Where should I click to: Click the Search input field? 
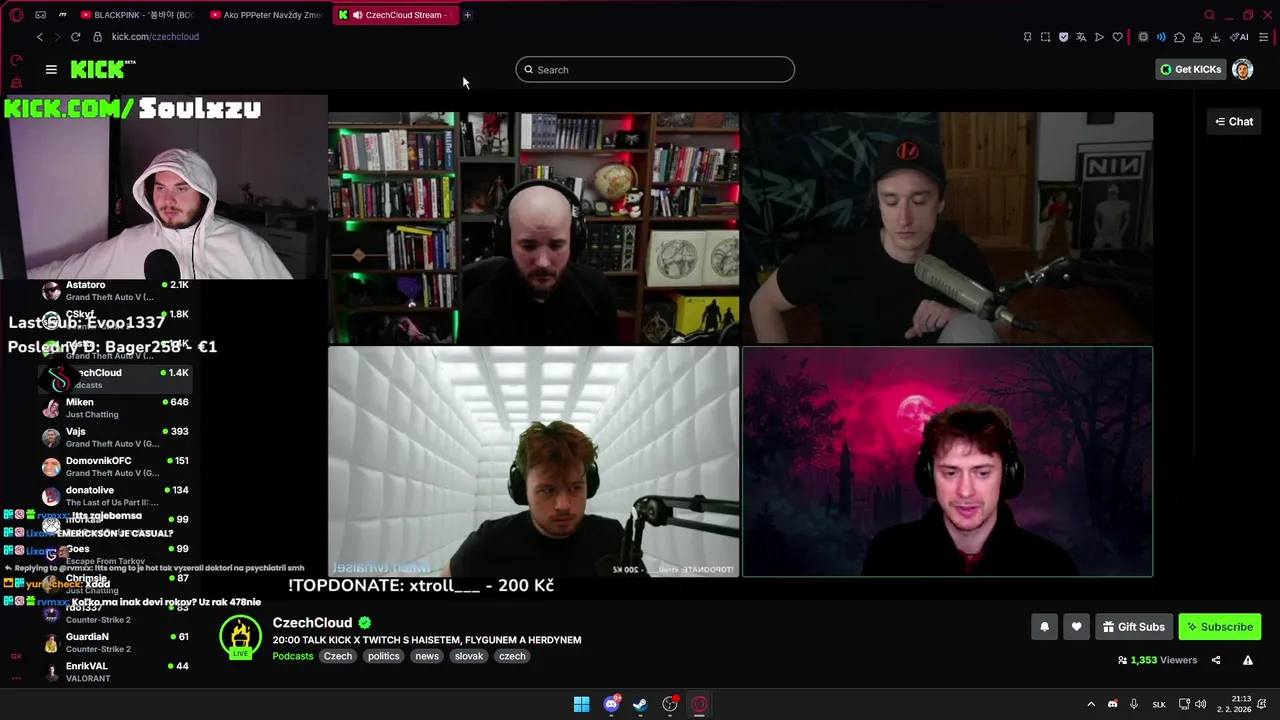pyautogui.click(x=655, y=70)
